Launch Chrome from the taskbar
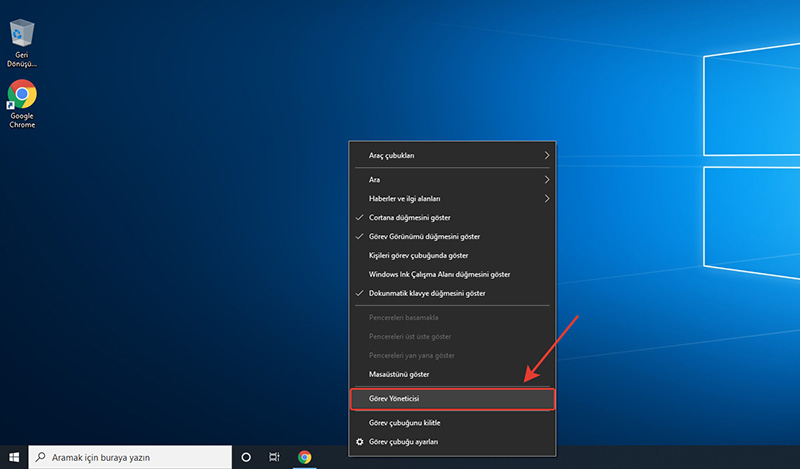The height and width of the screenshot is (469, 800). tap(305, 457)
